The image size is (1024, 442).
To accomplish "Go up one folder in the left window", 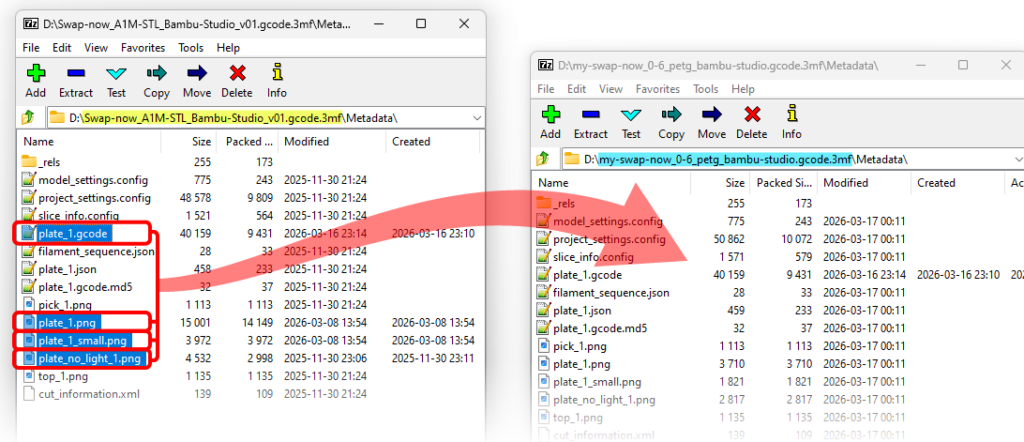I will (28, 118).
